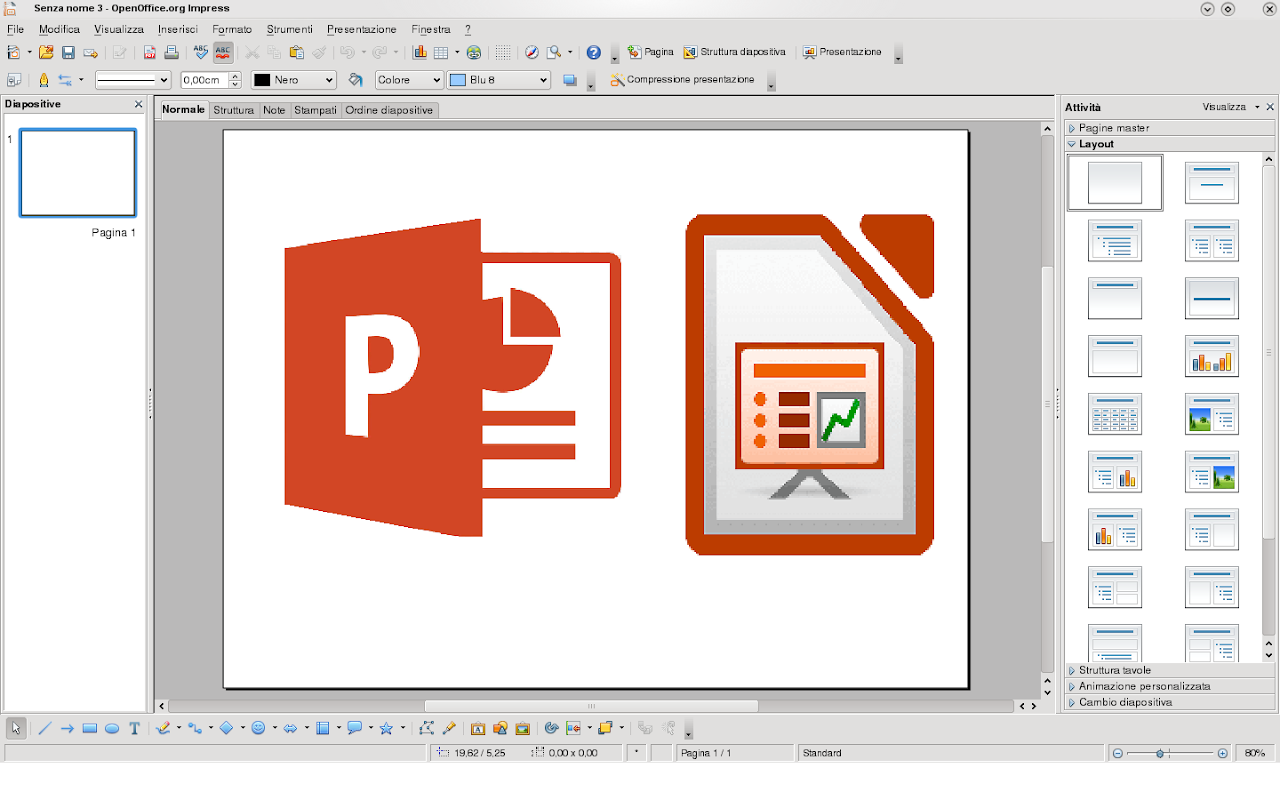Viewport: 1280px width, 800px height.
Task: Click the Compressione presentazione button
Action: coord(682,80)
